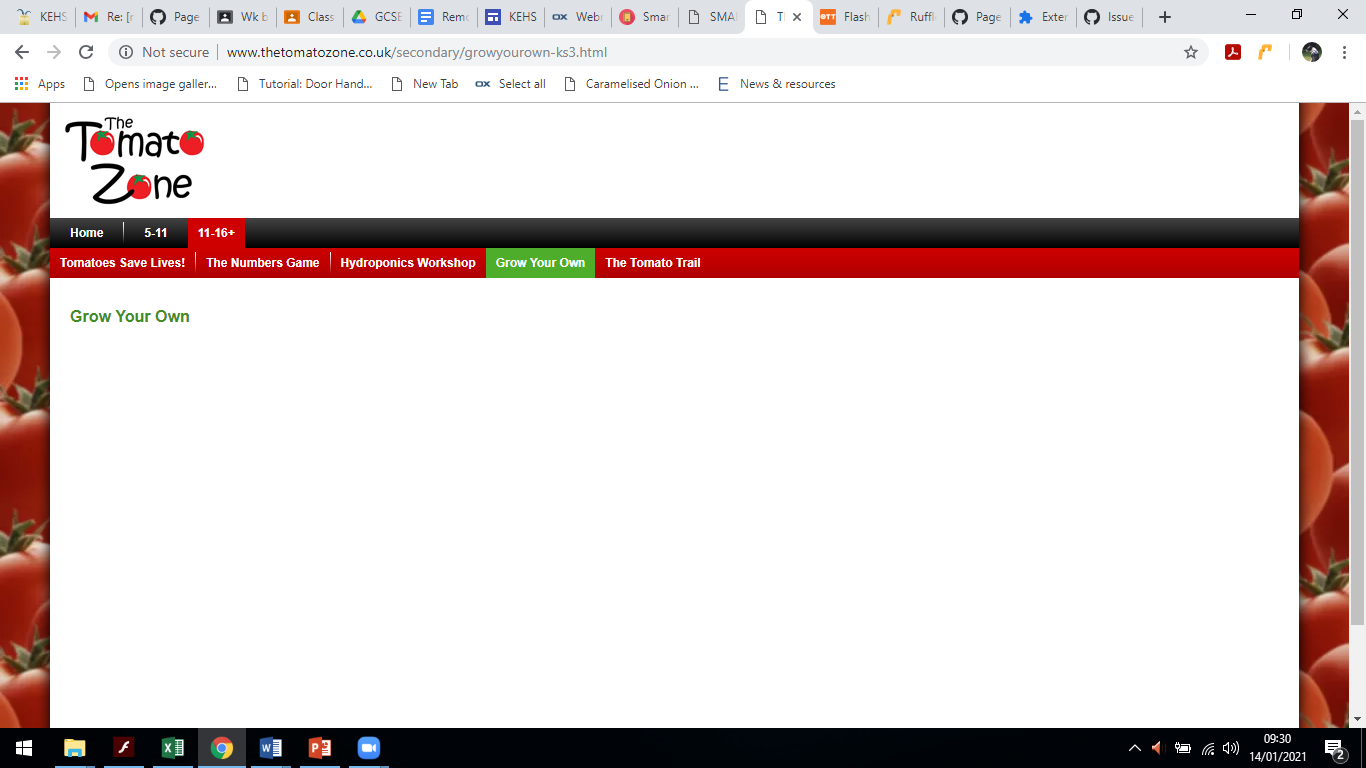Mute audio via the speaker tray icon
This screenshot has width=1366, height=768.
point(1229,747)
